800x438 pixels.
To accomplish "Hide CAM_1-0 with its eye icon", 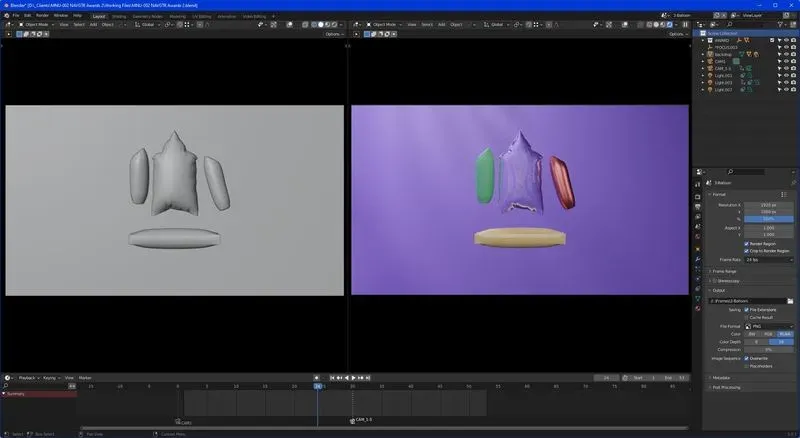I will [x=786, y=68].
